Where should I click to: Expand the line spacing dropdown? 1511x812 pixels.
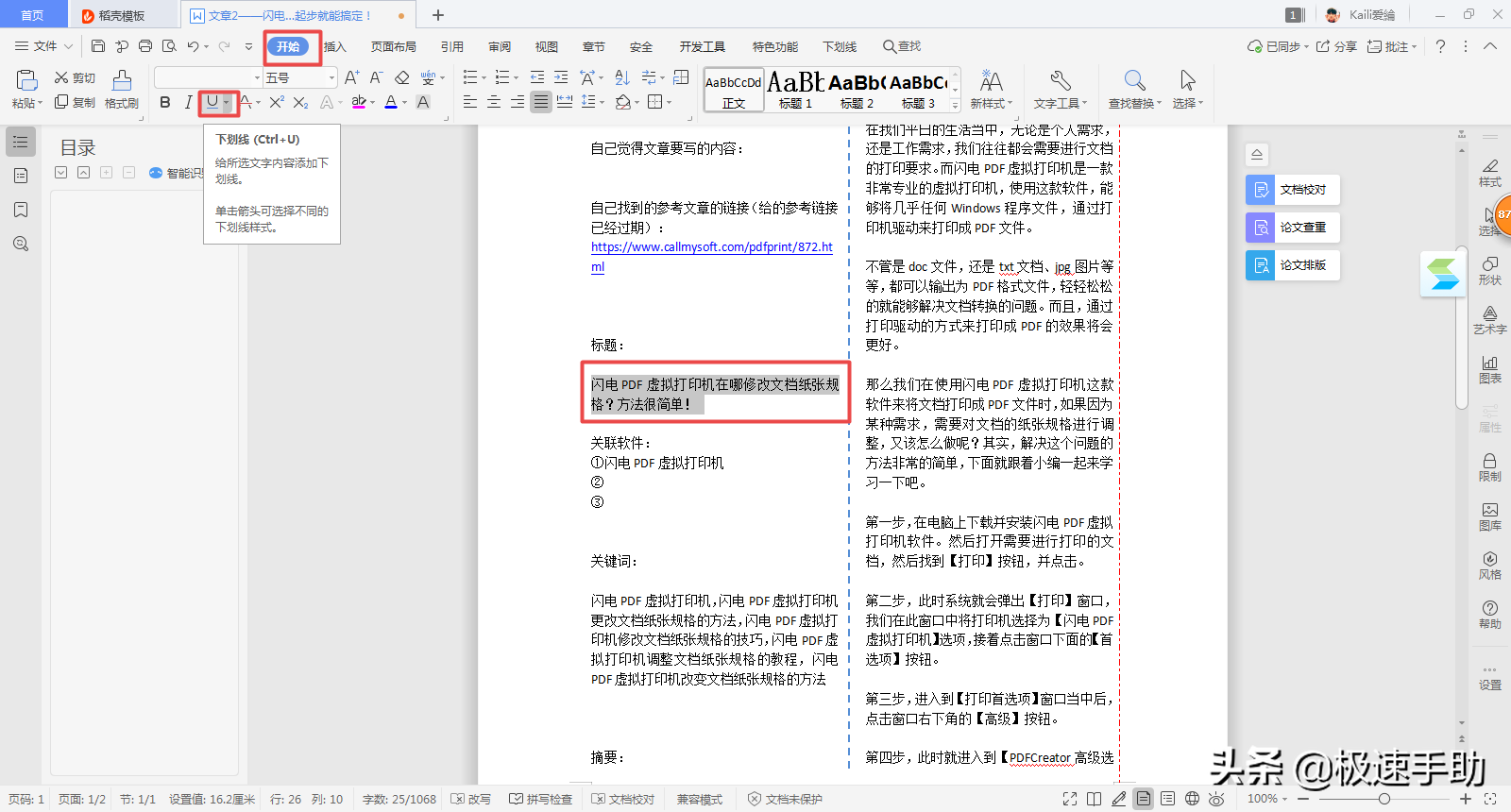[x=602, y=102]
